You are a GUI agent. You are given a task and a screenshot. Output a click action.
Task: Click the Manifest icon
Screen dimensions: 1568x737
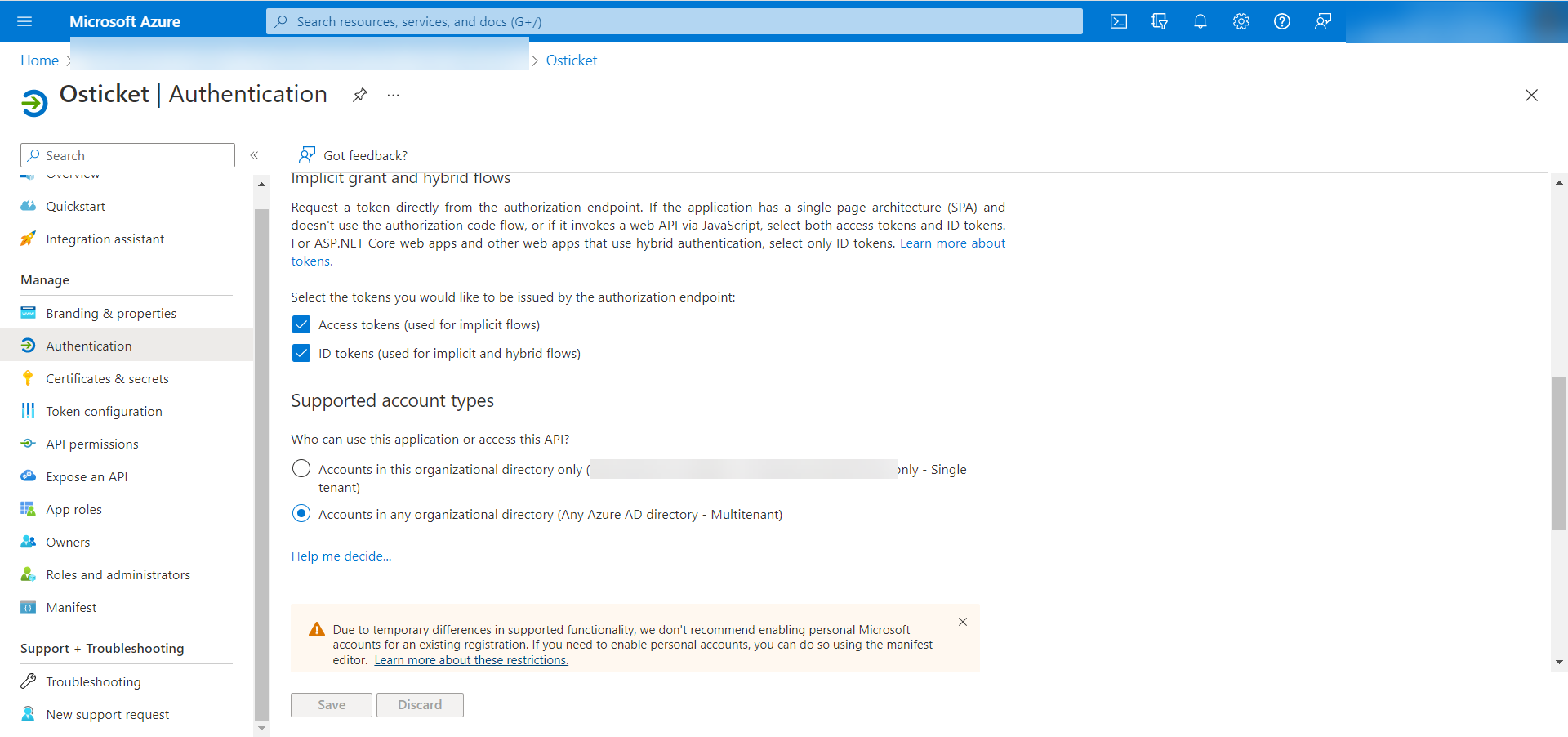29,607
